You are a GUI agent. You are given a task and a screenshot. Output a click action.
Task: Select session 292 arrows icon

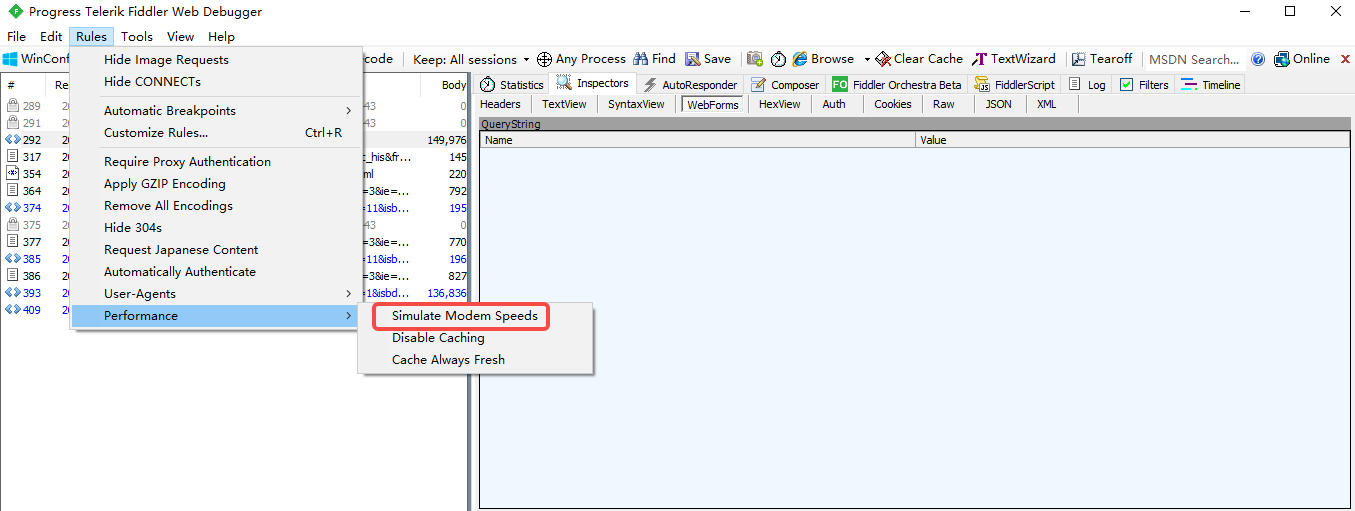(x=13, y=140)
